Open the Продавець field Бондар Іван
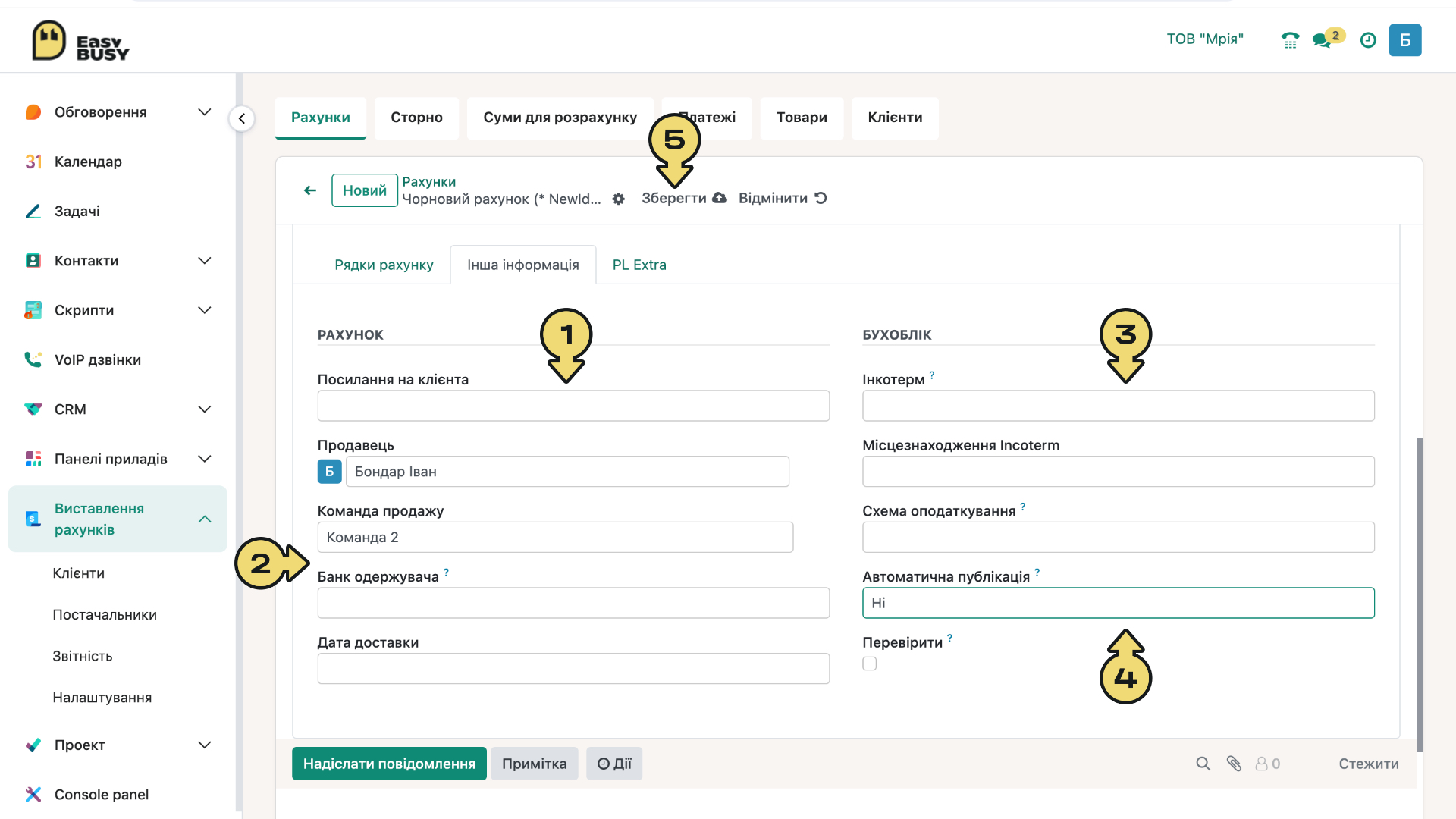This screenshot has height=819, width=1456. coord(567,472)
